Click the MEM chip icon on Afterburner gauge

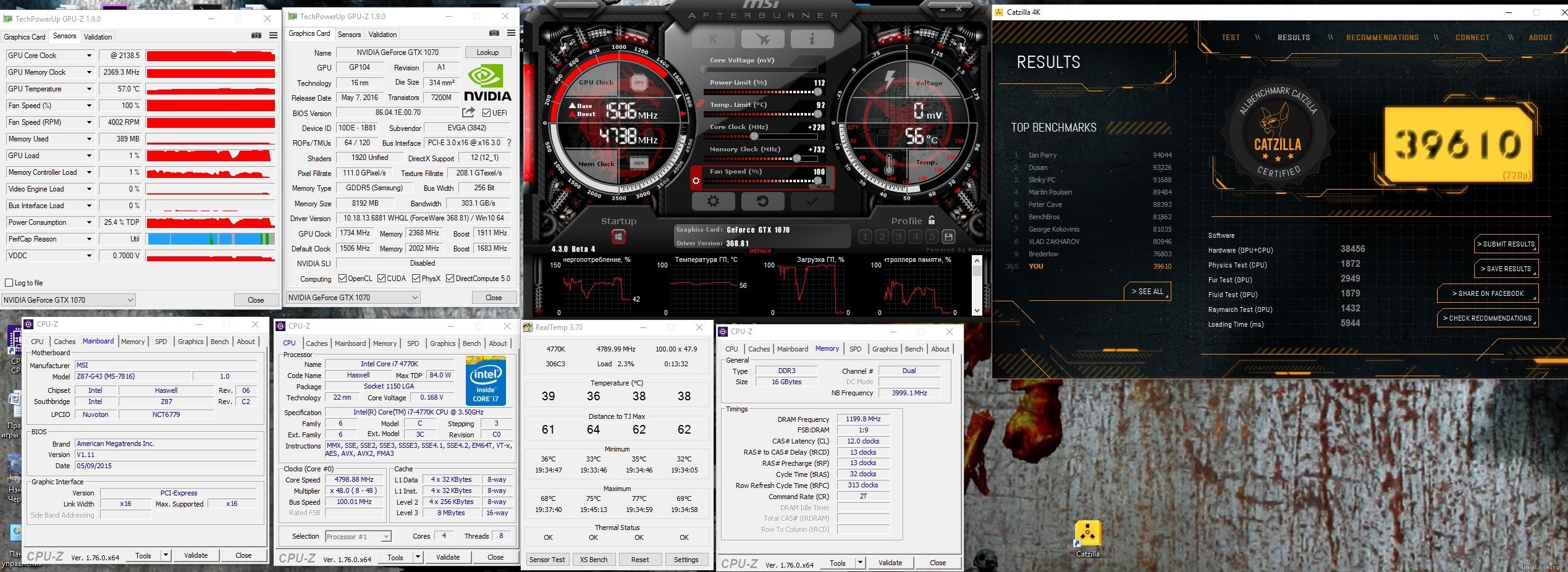(639, 163)
